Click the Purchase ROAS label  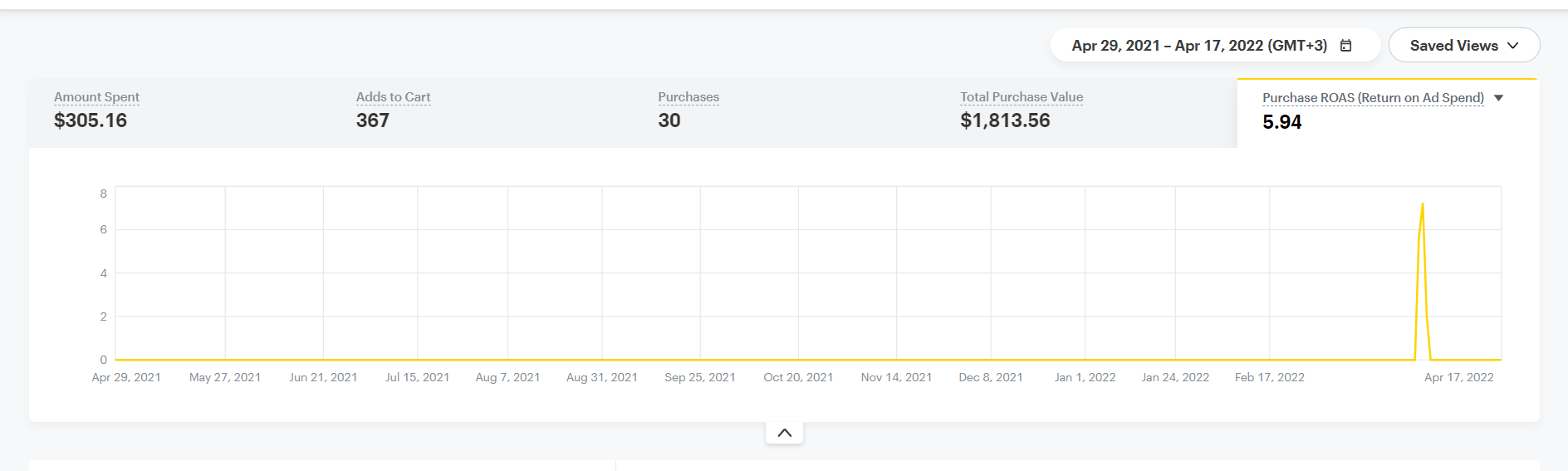(1373, 98)
